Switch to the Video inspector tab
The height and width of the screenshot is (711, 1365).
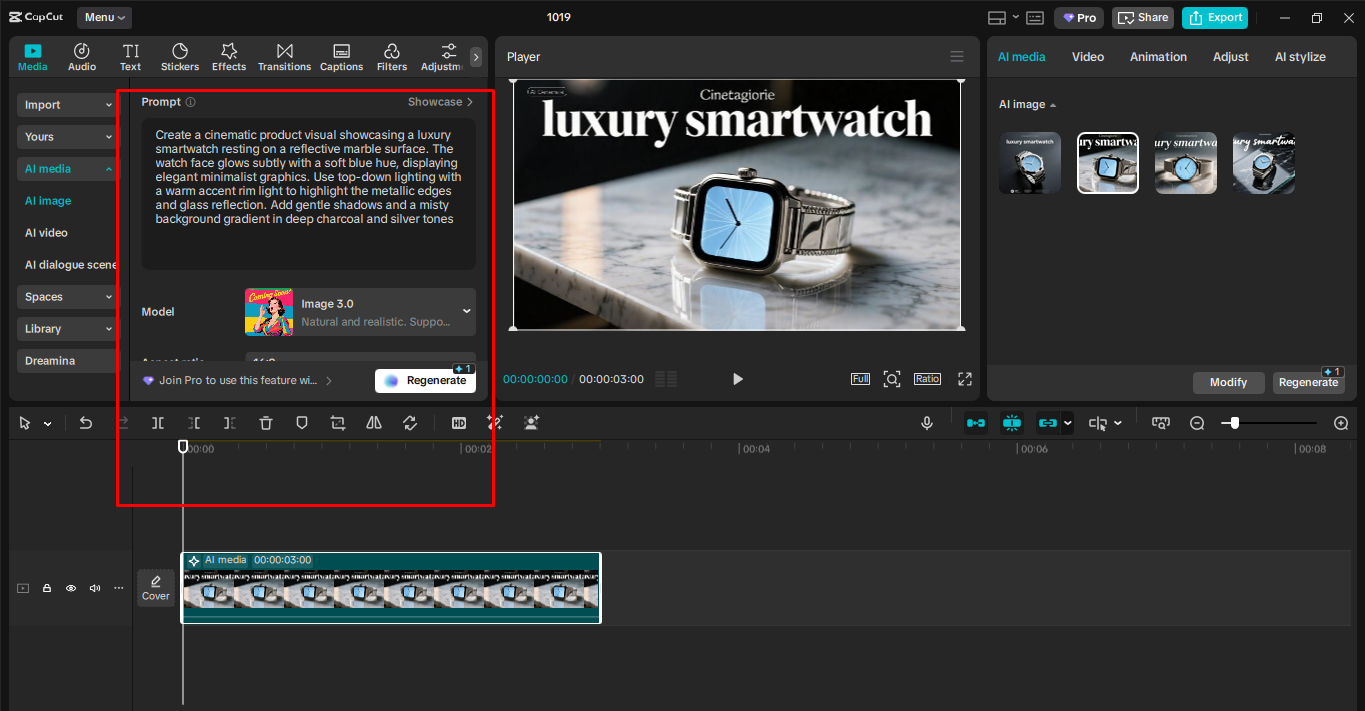click(x=1088, y=57)
